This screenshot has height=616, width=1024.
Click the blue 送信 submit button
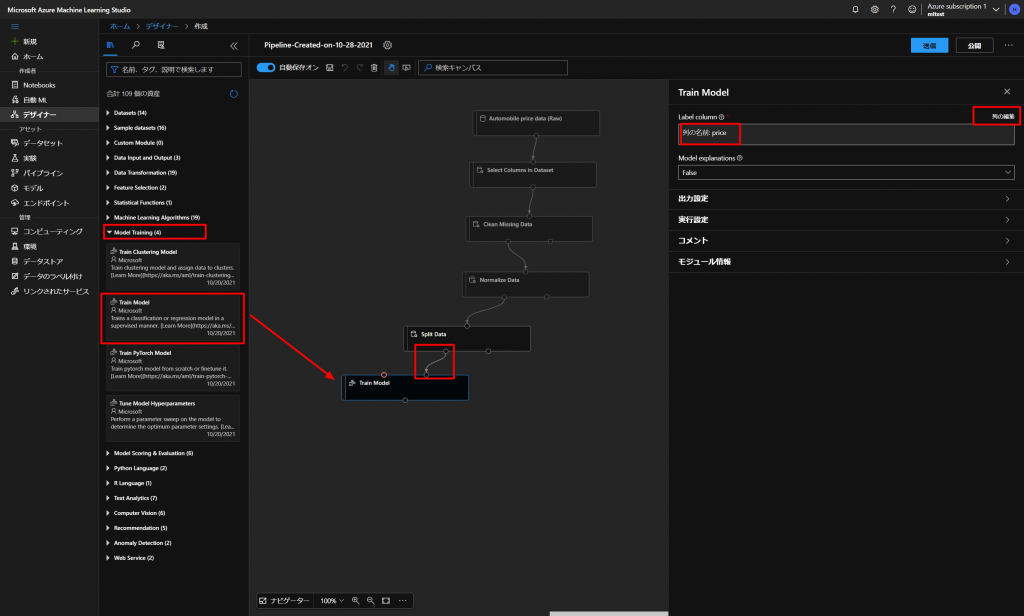929,45
